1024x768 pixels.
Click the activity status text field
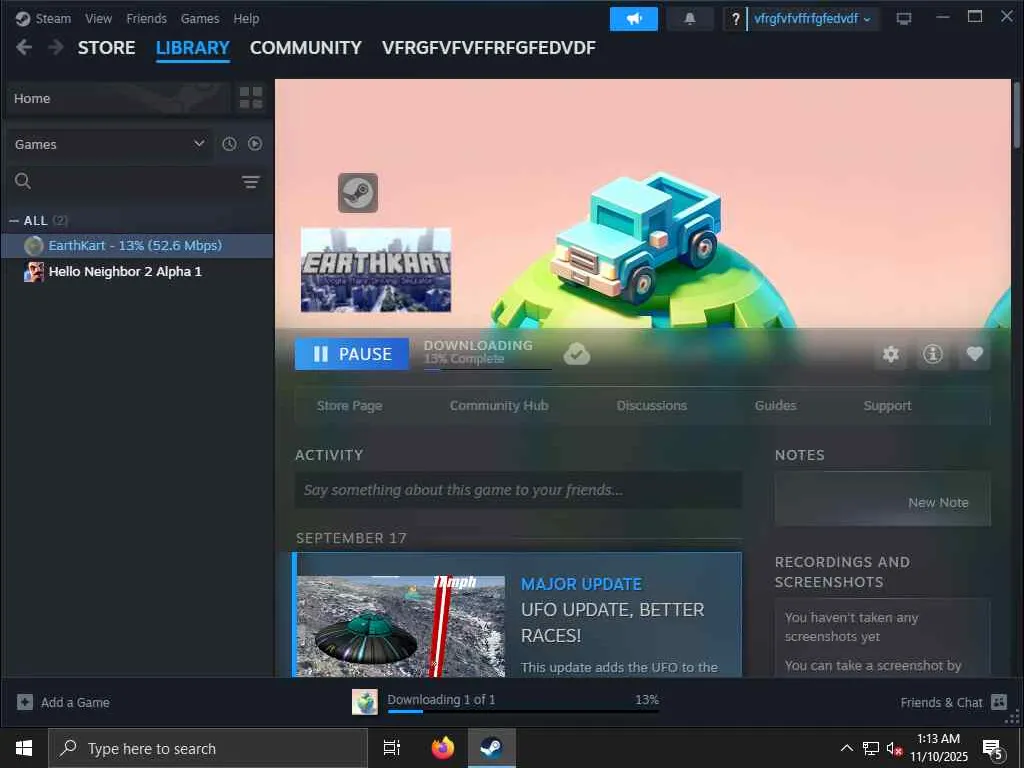click(x=519, y=490)
